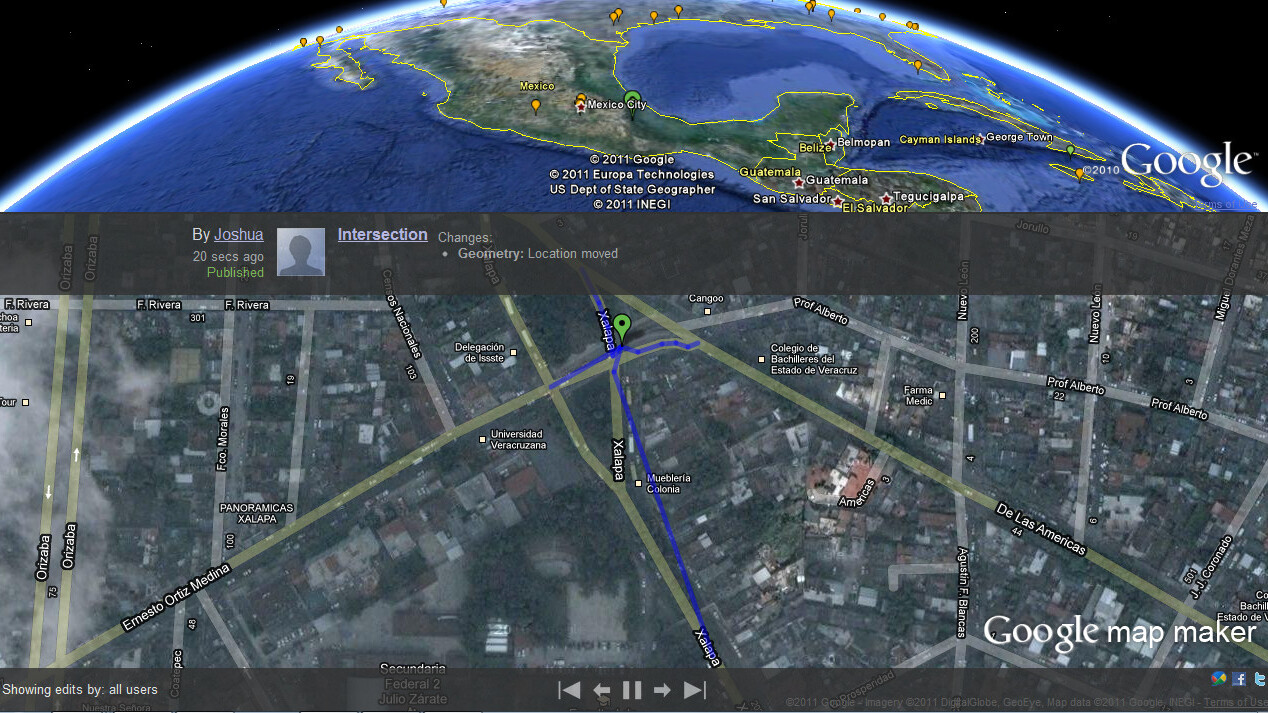
Task: Click the user avatar thumbnail
Action: pos(301,252)
